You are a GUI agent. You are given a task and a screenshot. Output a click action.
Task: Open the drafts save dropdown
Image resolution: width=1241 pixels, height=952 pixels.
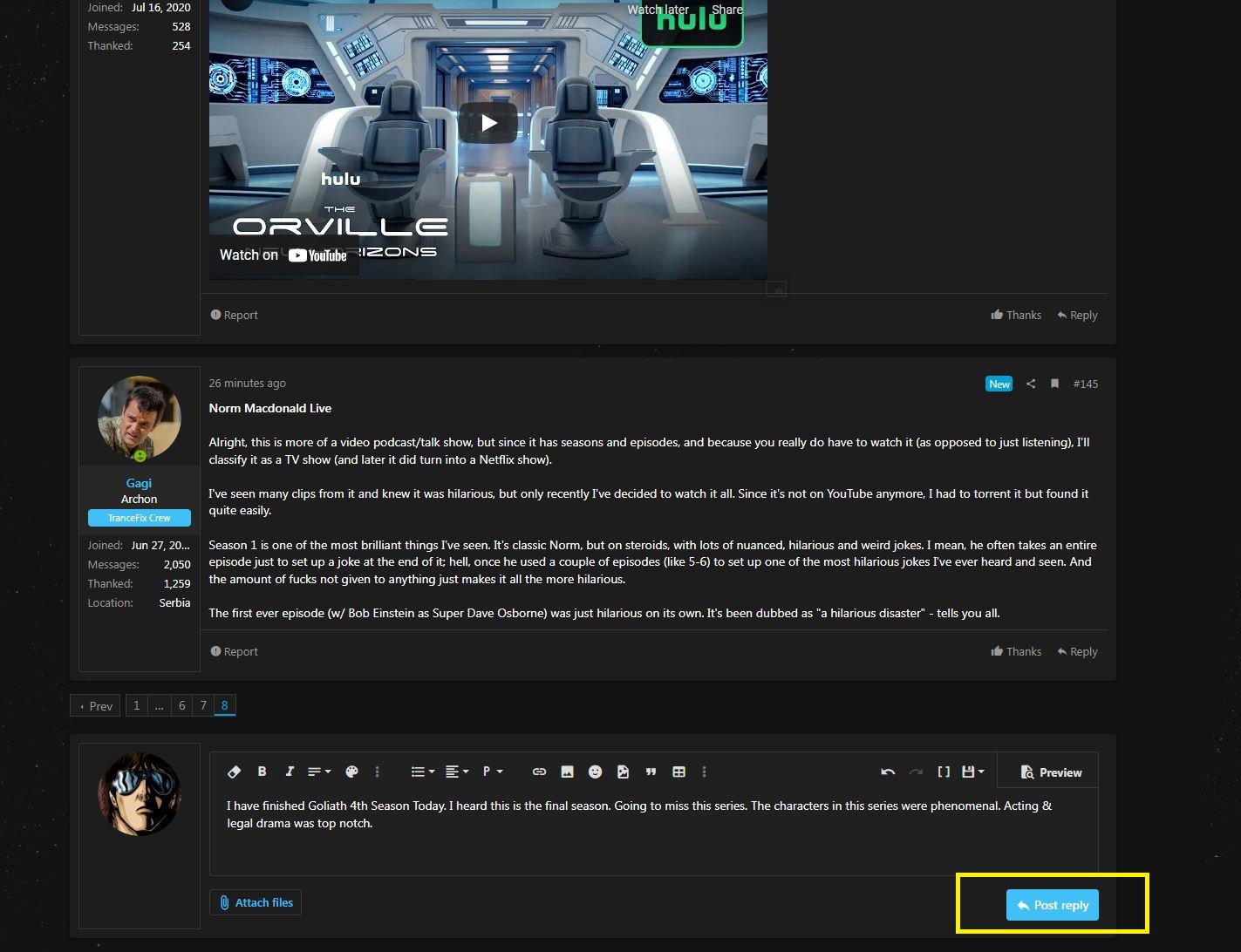click(972, 772)
